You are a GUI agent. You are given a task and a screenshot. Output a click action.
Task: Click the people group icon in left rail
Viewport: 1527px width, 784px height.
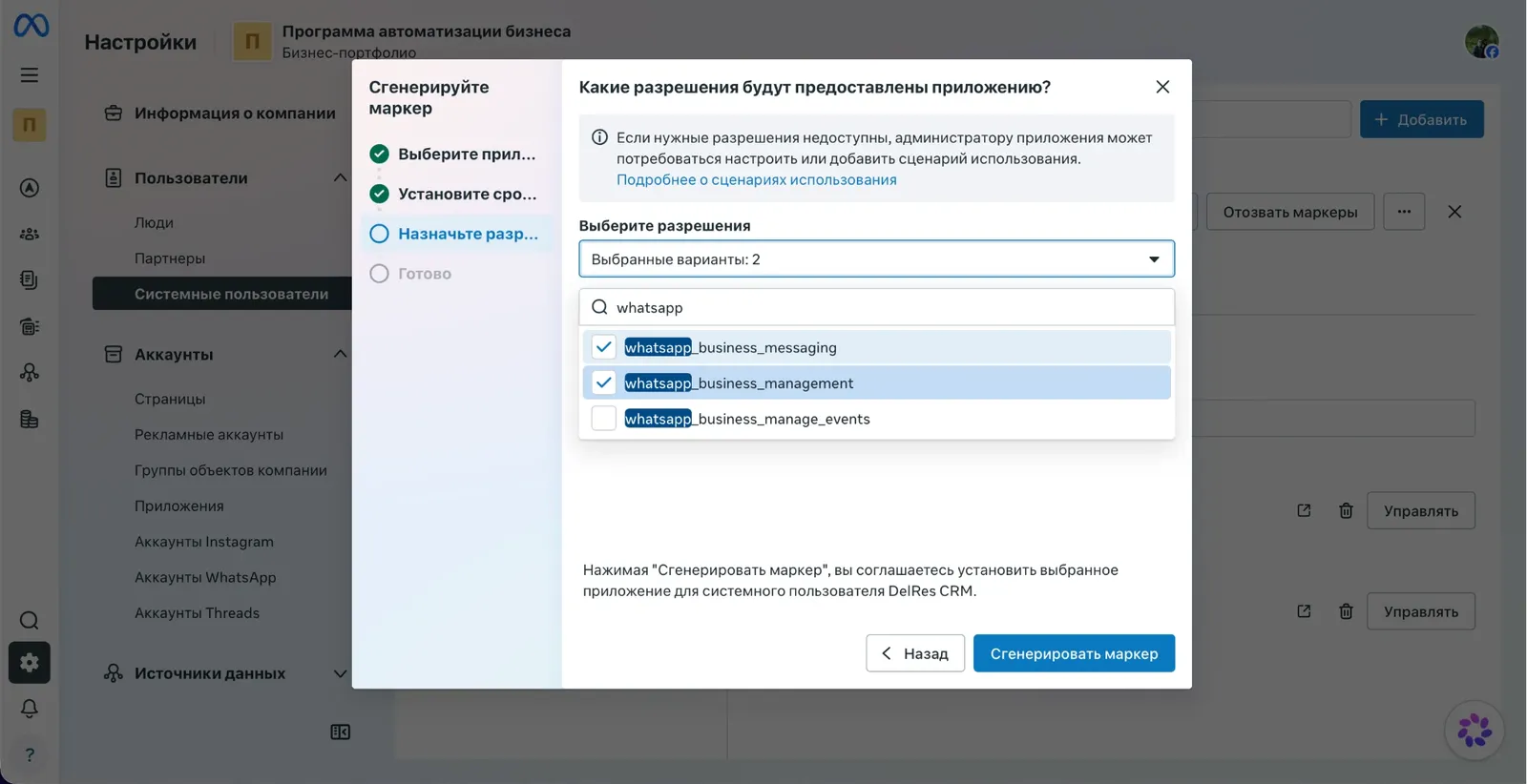tap(30, 234)
